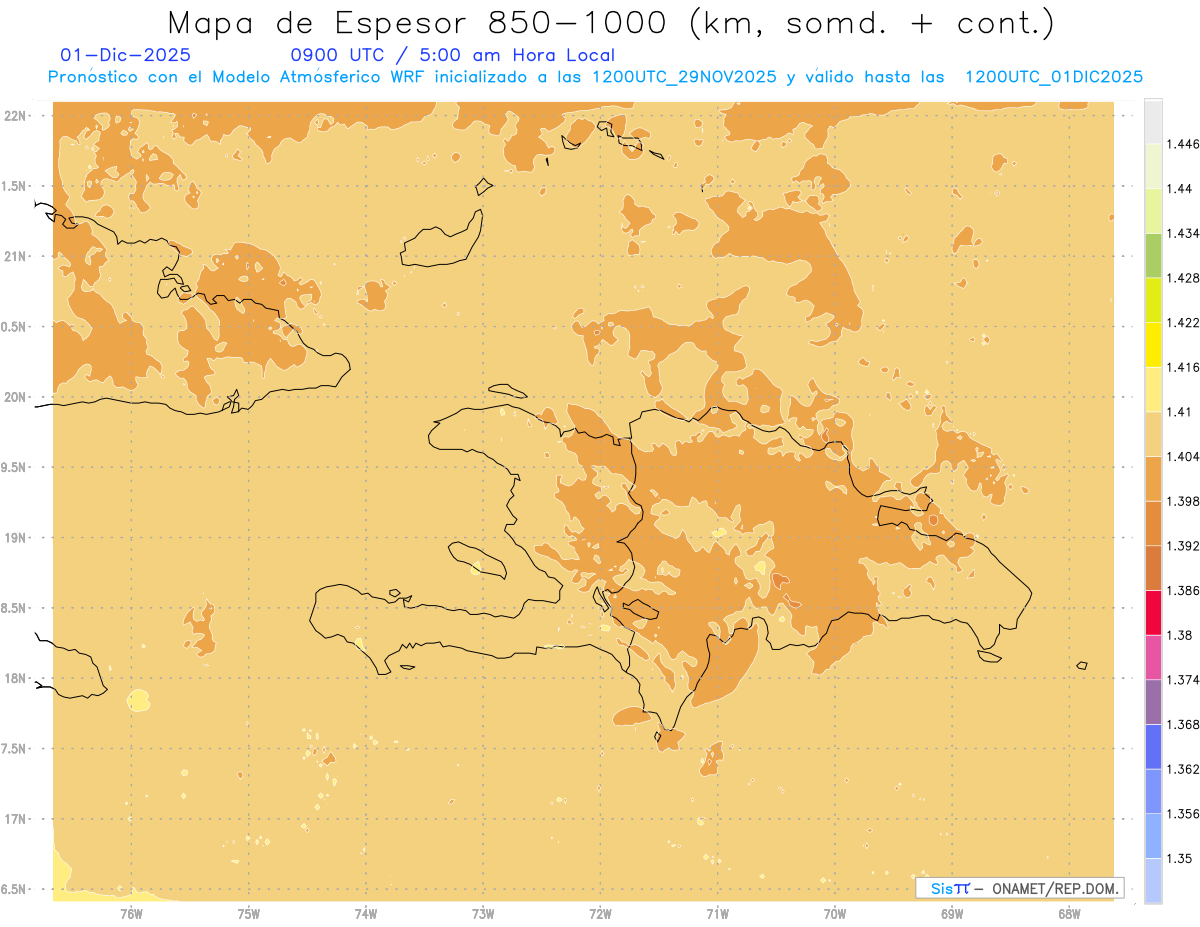The width and height of the screenshot is (1200, 927).
Task: Select legend value 1.422
Action: pos(1182,322)
